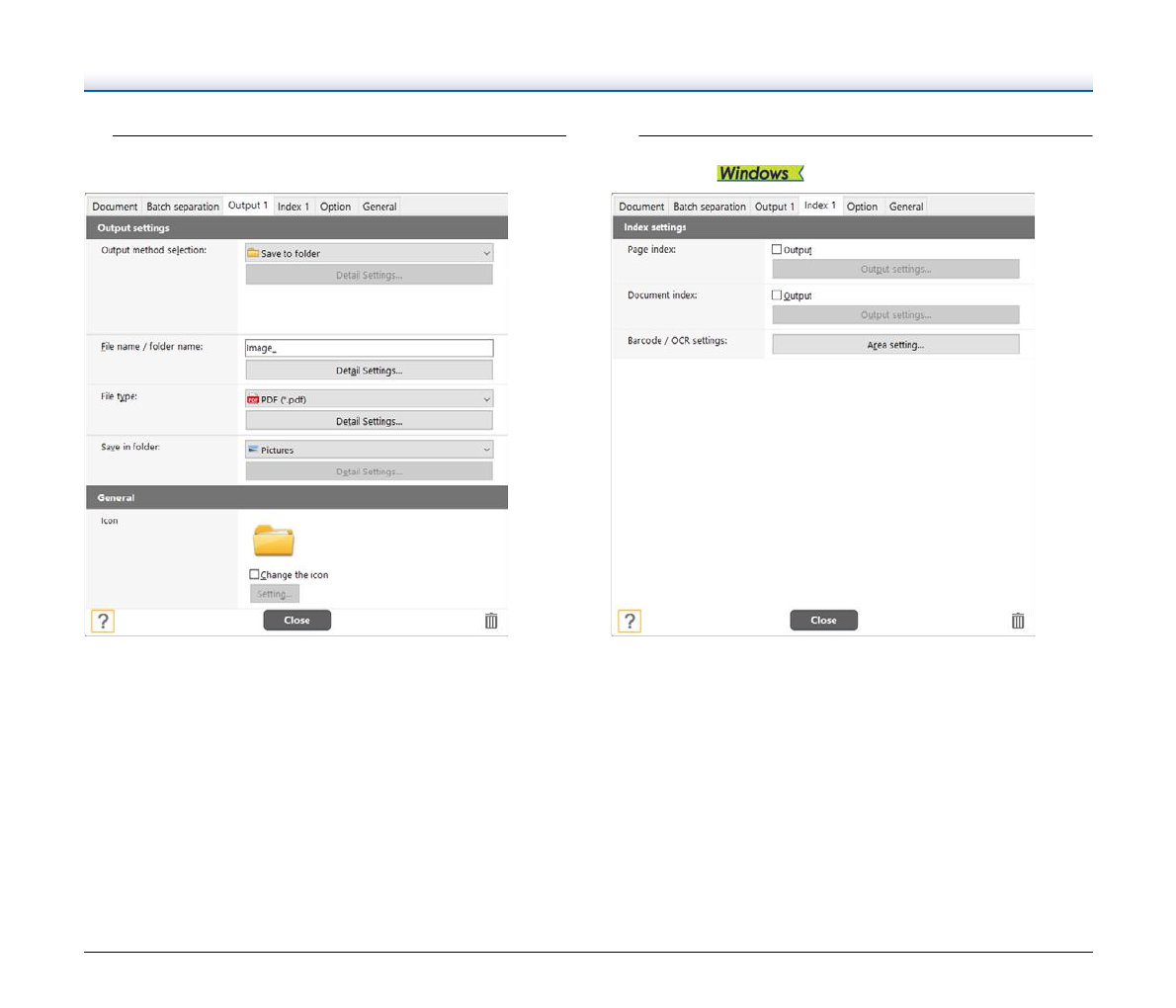Open the Save in folder Pictures dropdown
The image size is (1176, 1008).
point(369,450)
